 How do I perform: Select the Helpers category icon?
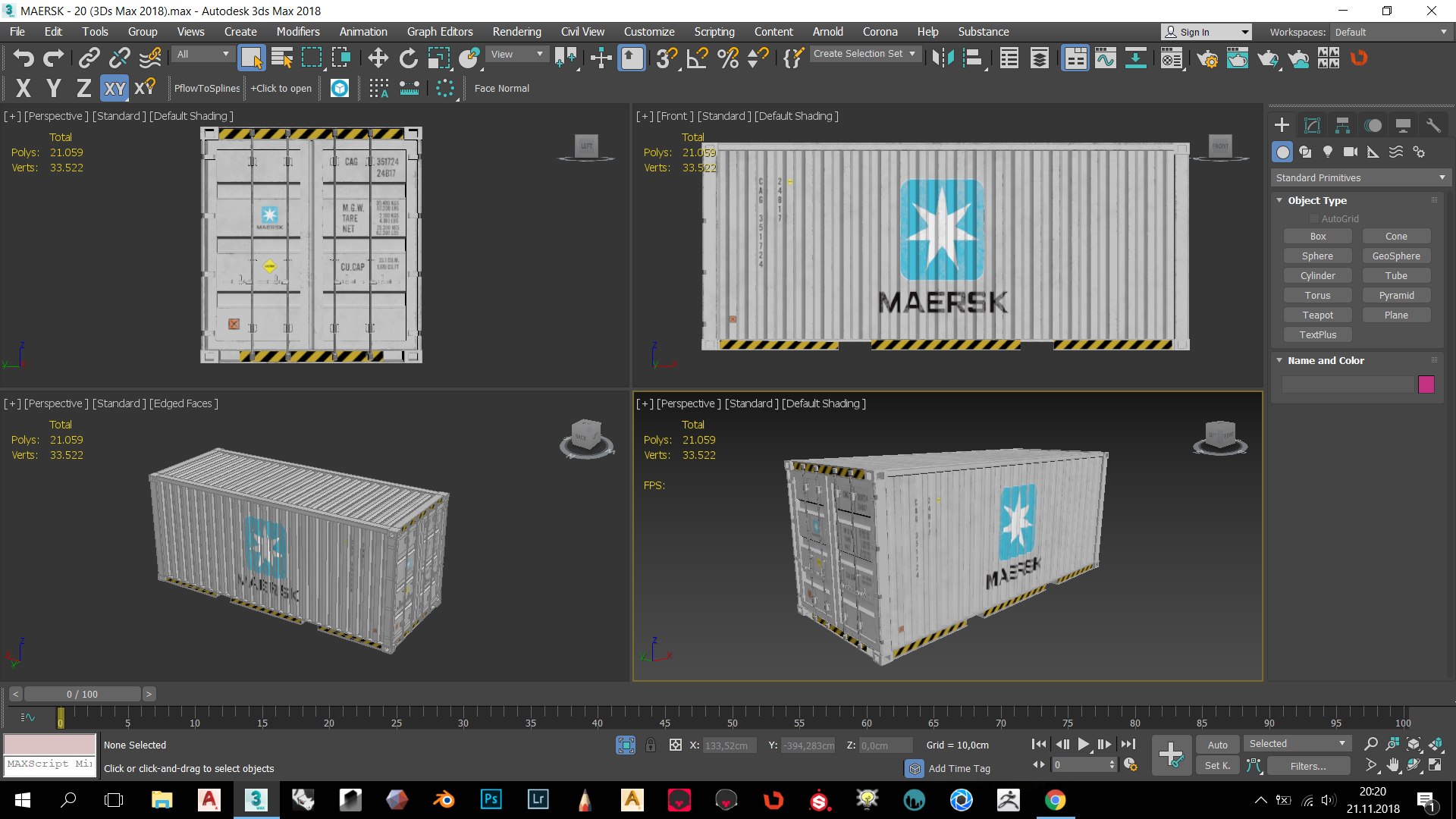pos(1373,152)
